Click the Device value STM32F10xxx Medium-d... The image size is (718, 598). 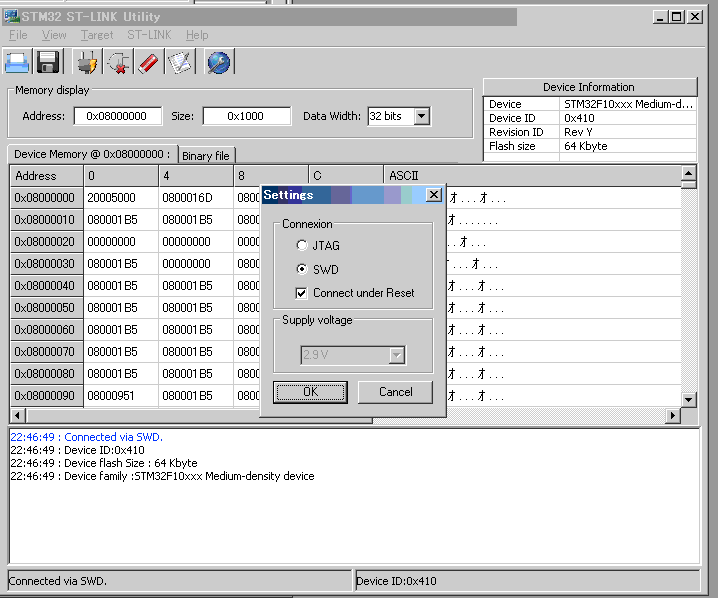[628, 104]
